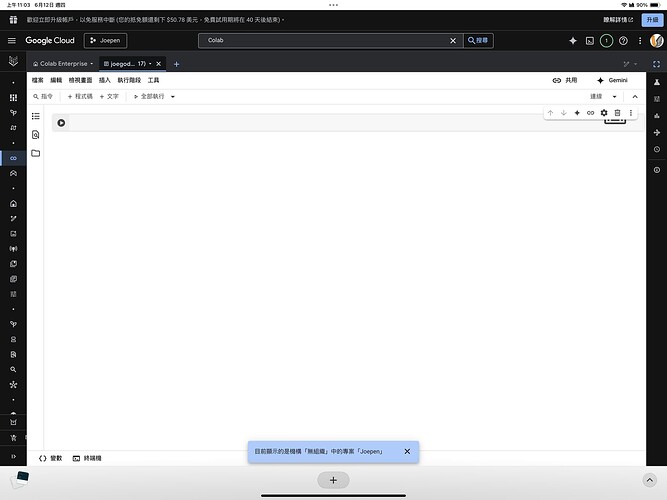667x500 pixels.
Task: Open the user account avatar
Action: click(656, 40)
